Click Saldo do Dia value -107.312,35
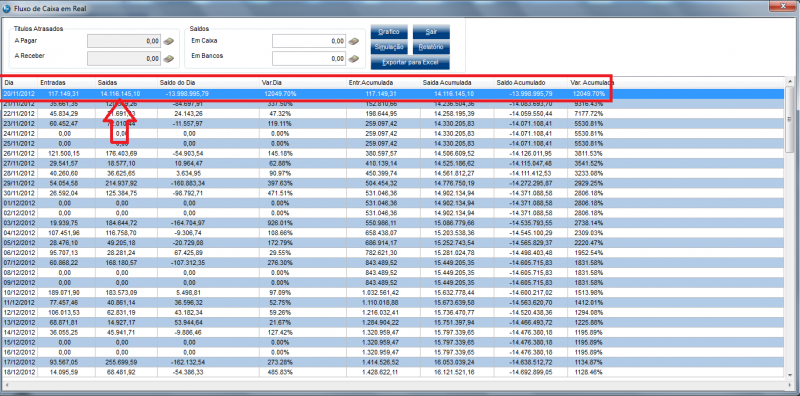 pyautogui.click(x=187, y=262)
